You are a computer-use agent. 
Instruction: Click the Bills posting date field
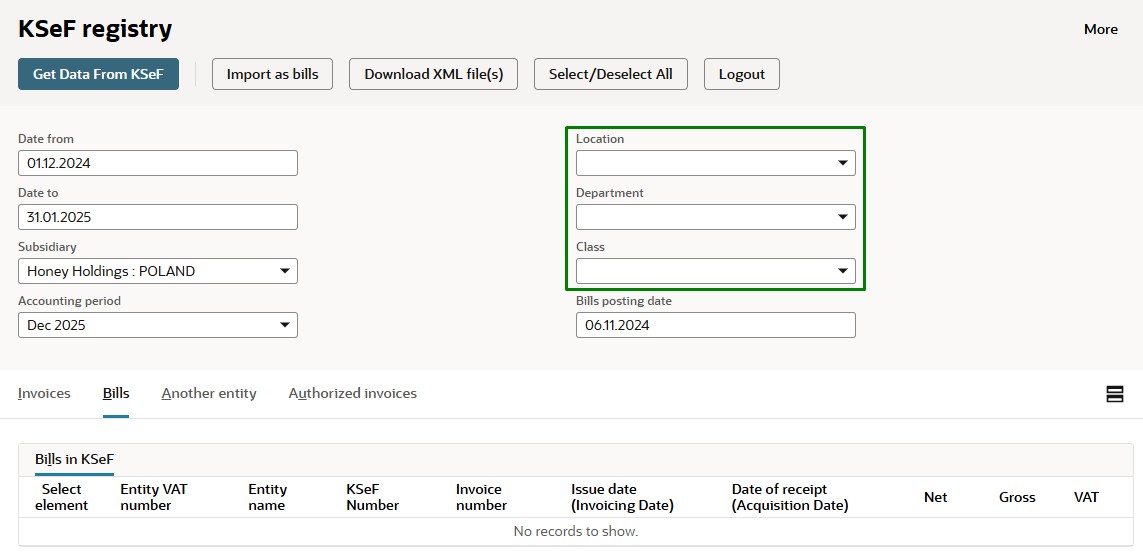tap(715, 325)
